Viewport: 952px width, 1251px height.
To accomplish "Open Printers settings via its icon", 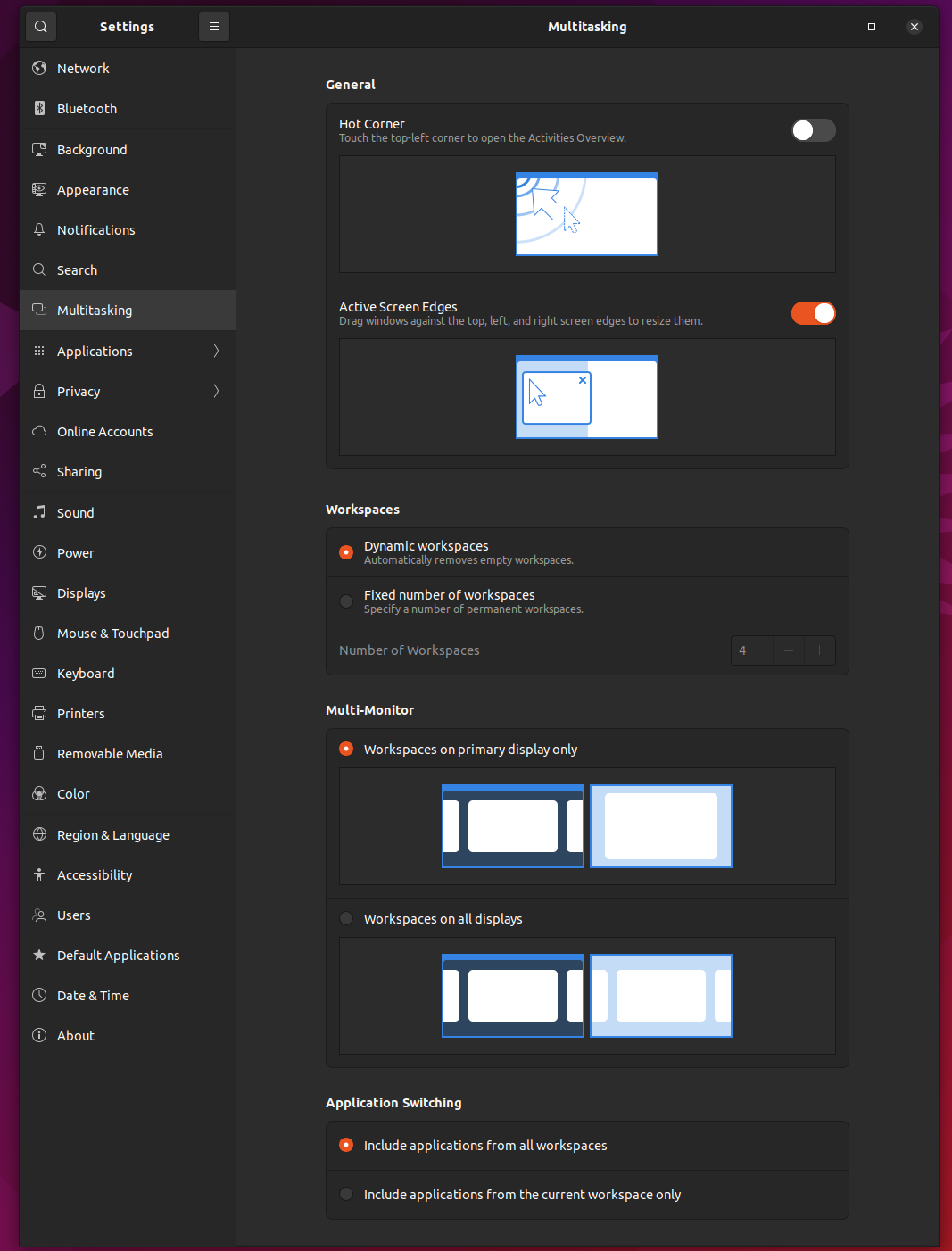I will tap(39, 713).
